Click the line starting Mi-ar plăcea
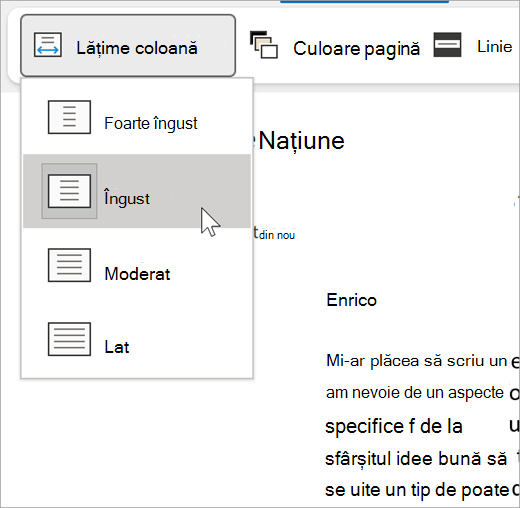 416,361
